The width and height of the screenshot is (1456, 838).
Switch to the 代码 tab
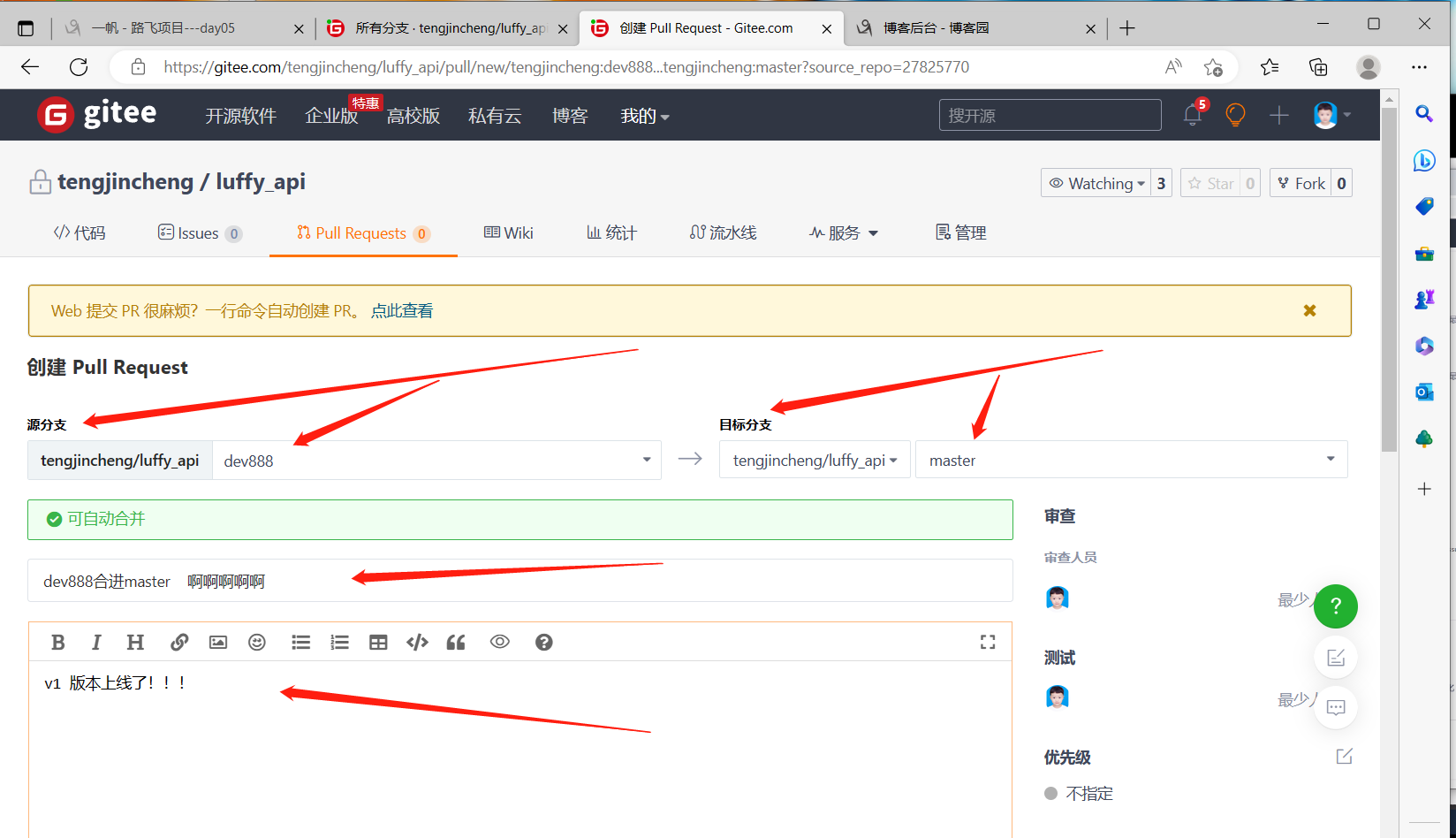pyautogui.click(x=80, y=232)
